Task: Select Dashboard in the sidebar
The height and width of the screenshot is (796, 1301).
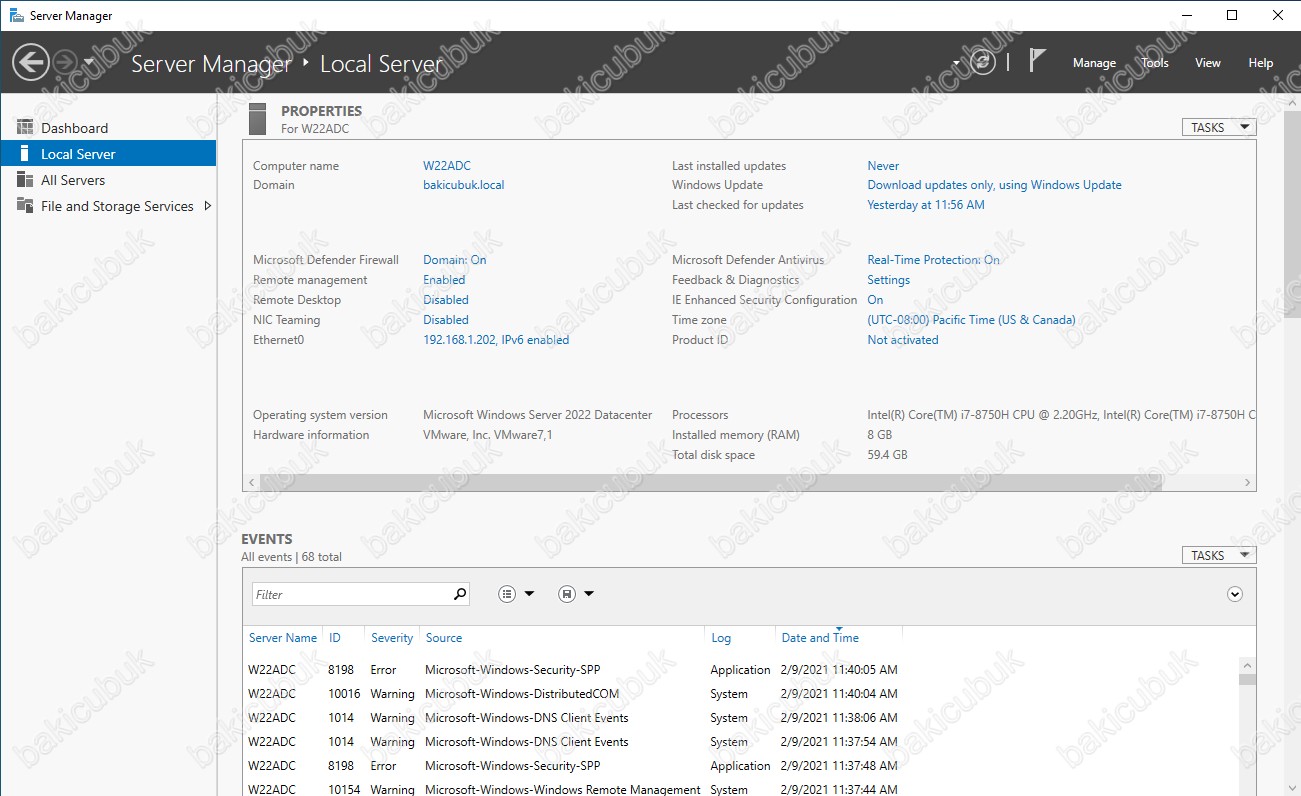Action: 108,128
